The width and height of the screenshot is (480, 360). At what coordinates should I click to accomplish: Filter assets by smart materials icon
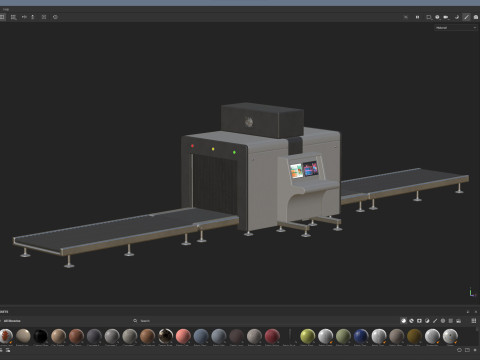pos(411,321)
